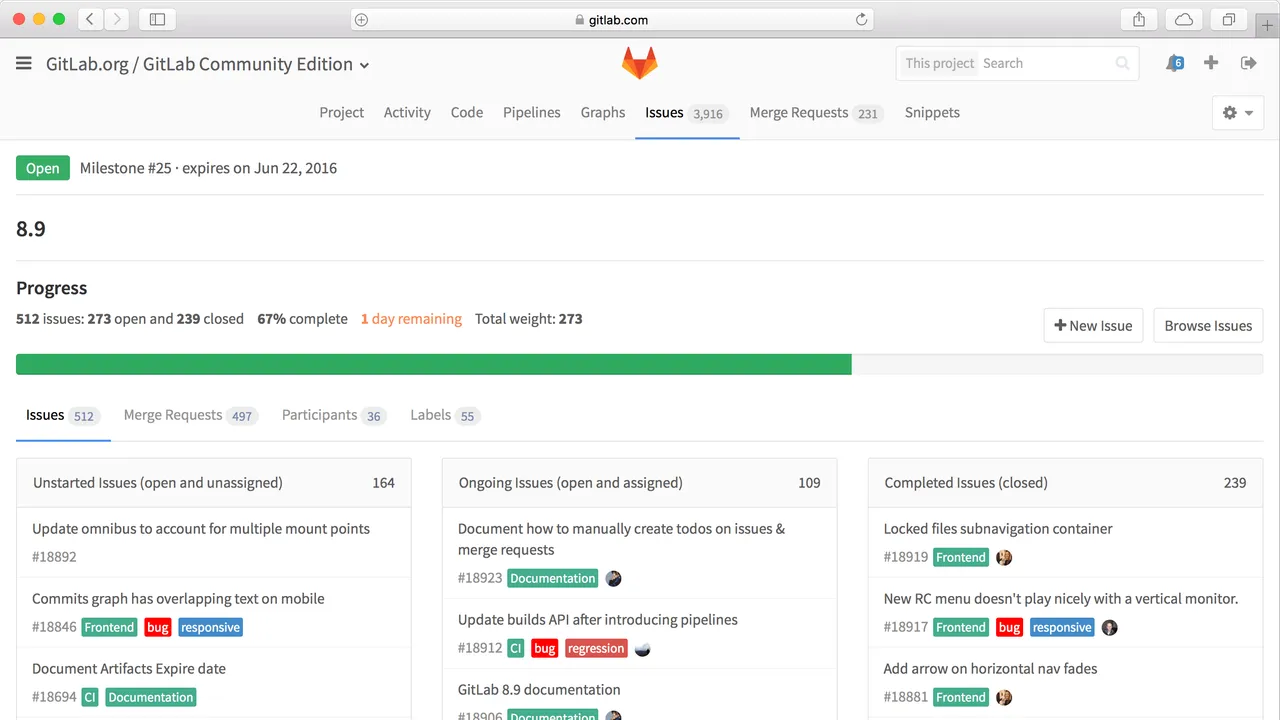Click the GitLab.org group link

tap(87, 64)
